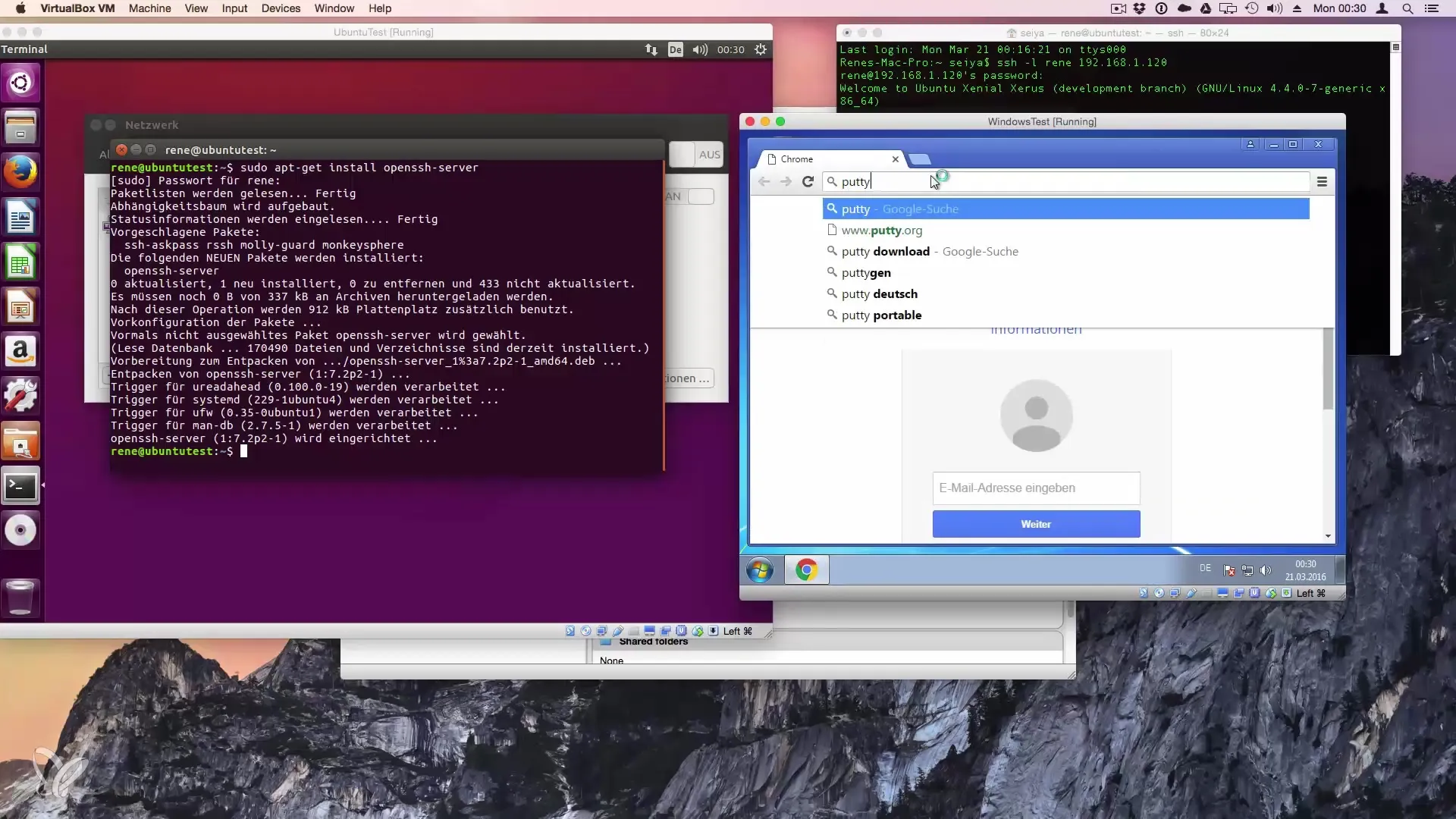This screenshot has width=1456, height=819.
Task: Click Netzwerk window title
Action: coord(152,125)
